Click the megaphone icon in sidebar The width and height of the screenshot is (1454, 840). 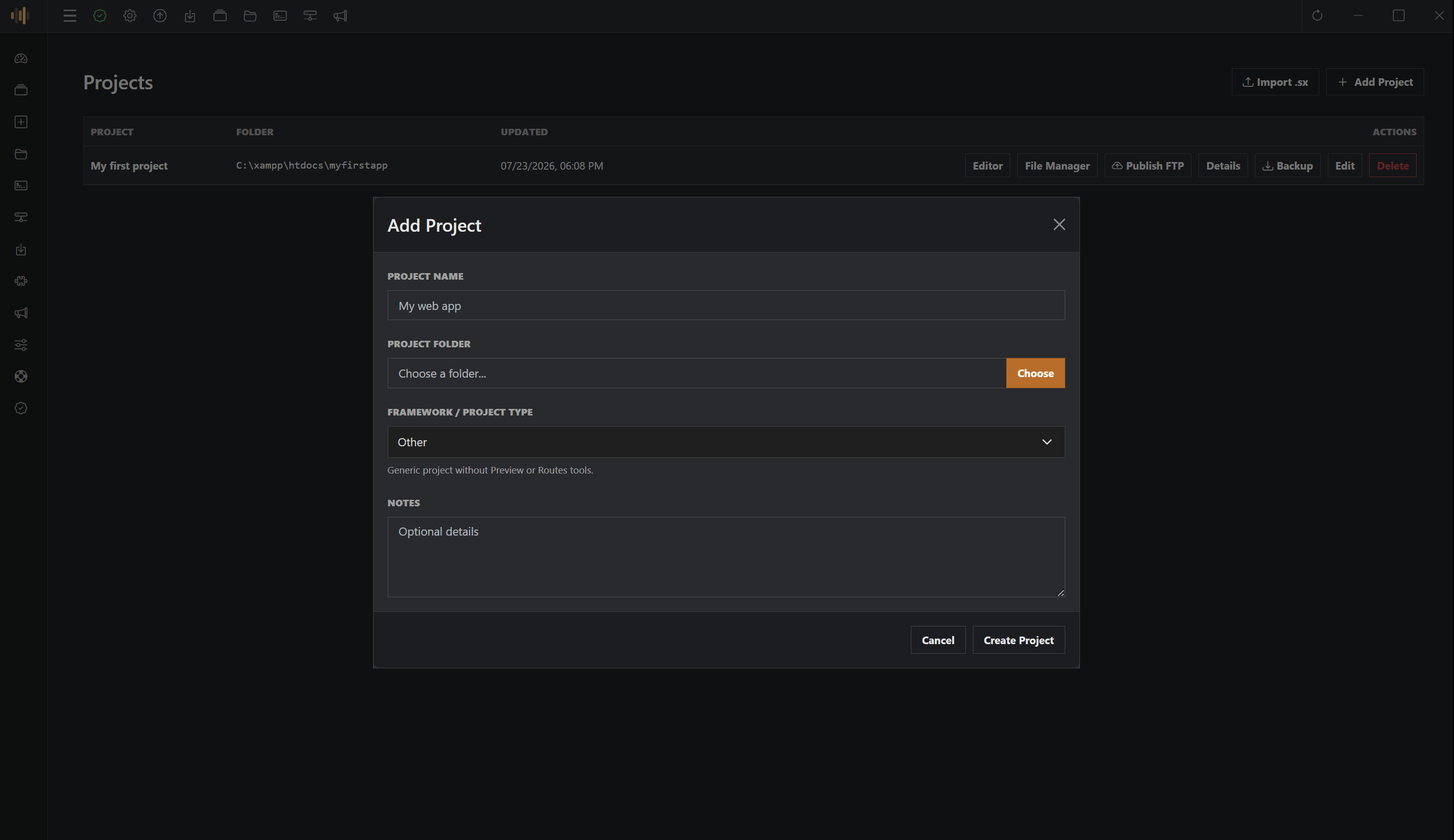(x=21, y=312)
